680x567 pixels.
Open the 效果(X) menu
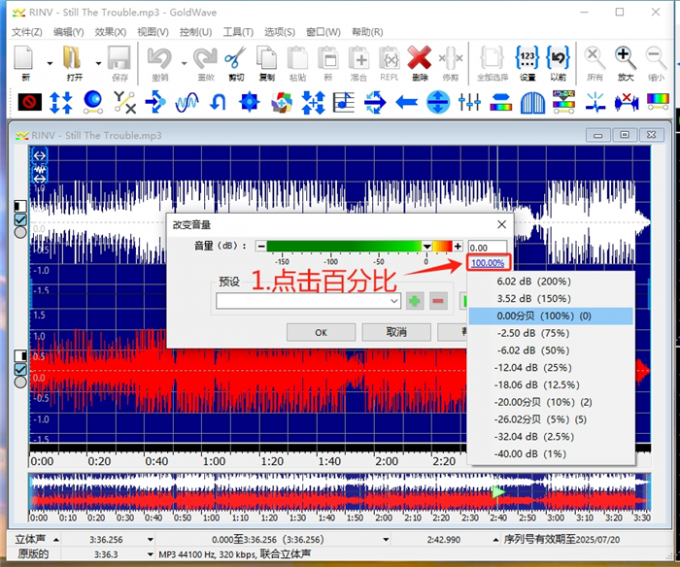[111, 32]
